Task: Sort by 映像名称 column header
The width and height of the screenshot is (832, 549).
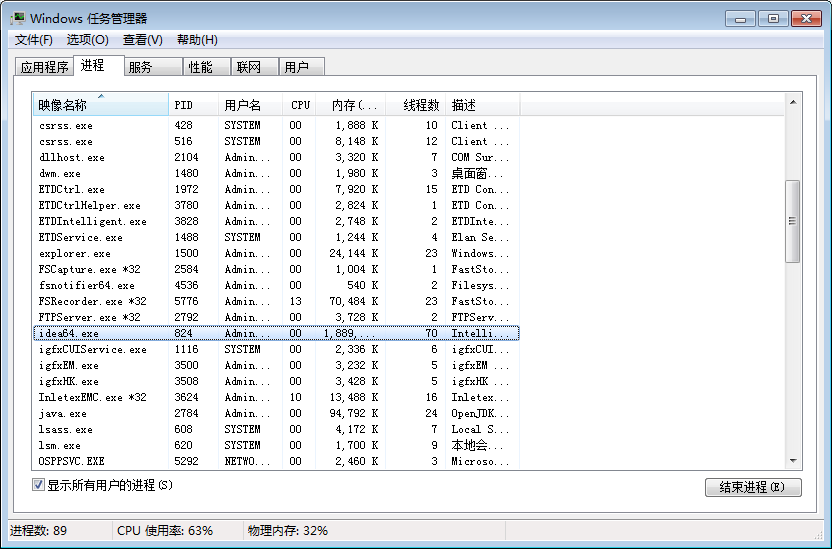Action: [x=101, y=104]
